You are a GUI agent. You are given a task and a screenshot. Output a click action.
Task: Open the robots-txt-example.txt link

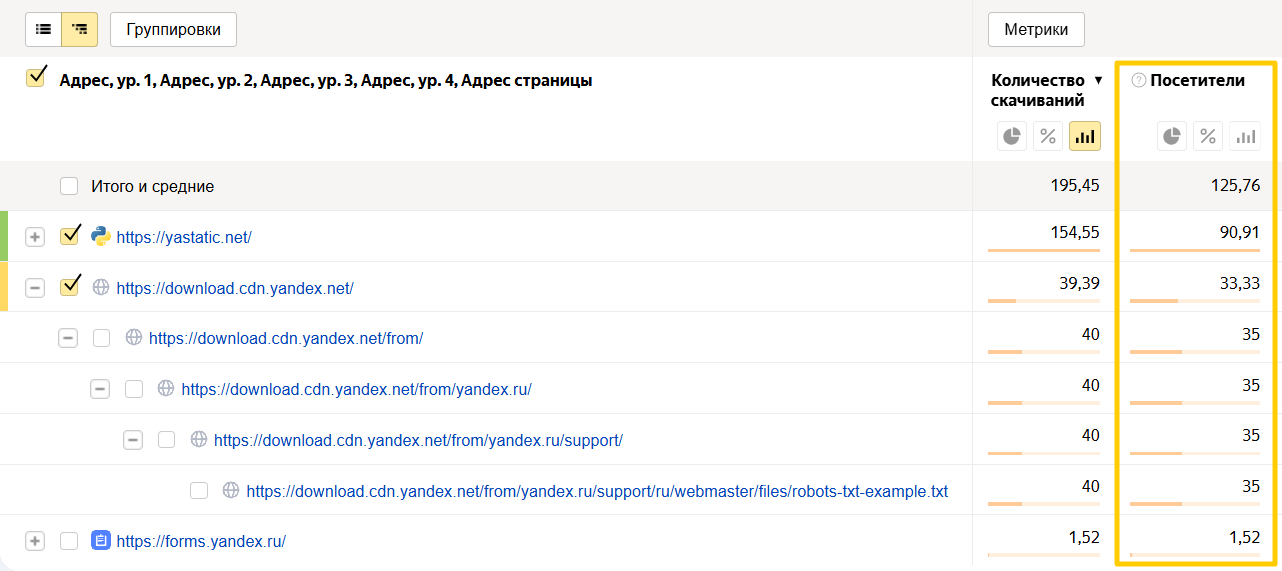pos(597,491)
